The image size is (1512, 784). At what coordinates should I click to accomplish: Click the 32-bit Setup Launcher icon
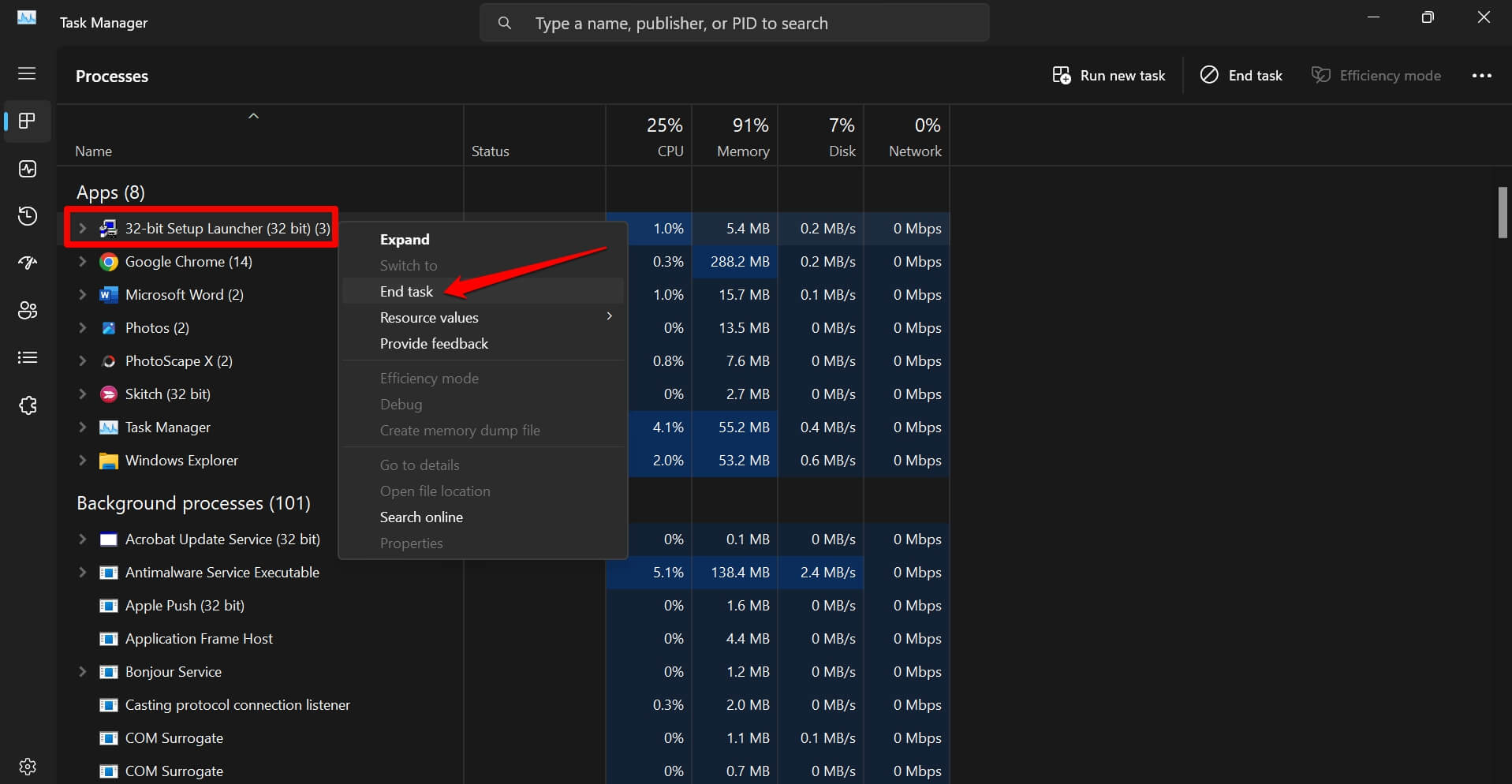pos(109,229)
